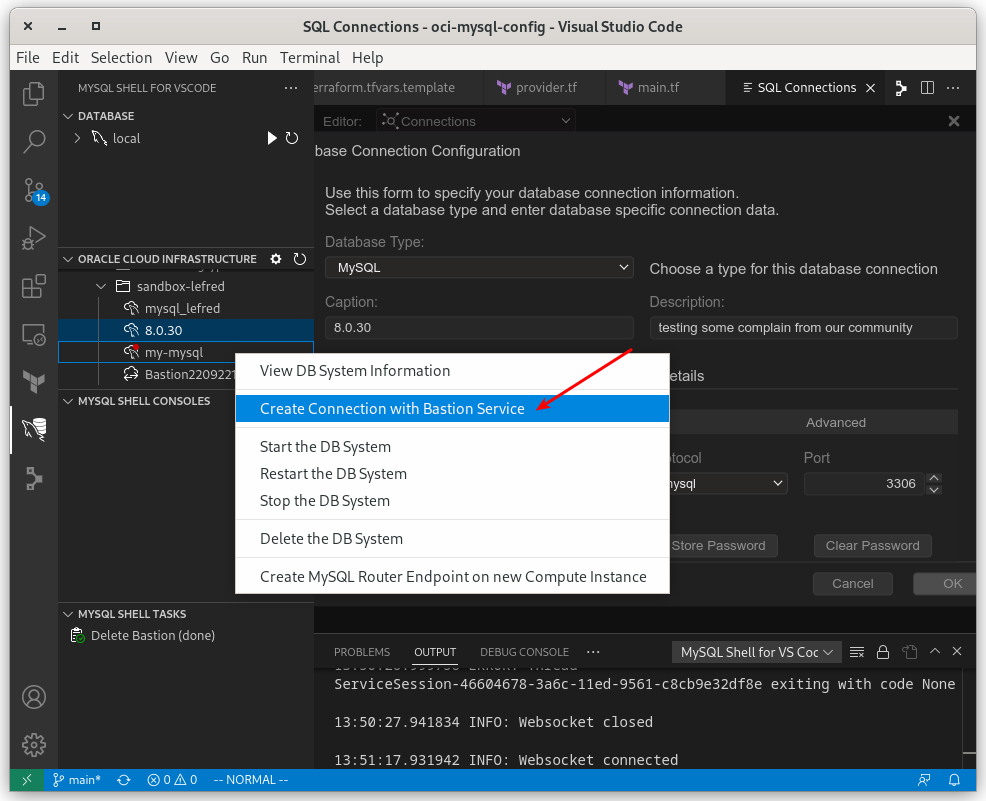Open editor tab bar more actions
Image resolution: width=986 pixels, height=801 pixels.
click(953, 88)
